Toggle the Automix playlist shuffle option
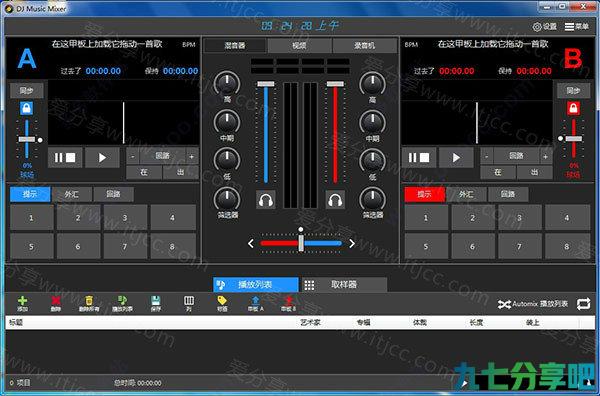The image size is (600, 396). (533, 304)
